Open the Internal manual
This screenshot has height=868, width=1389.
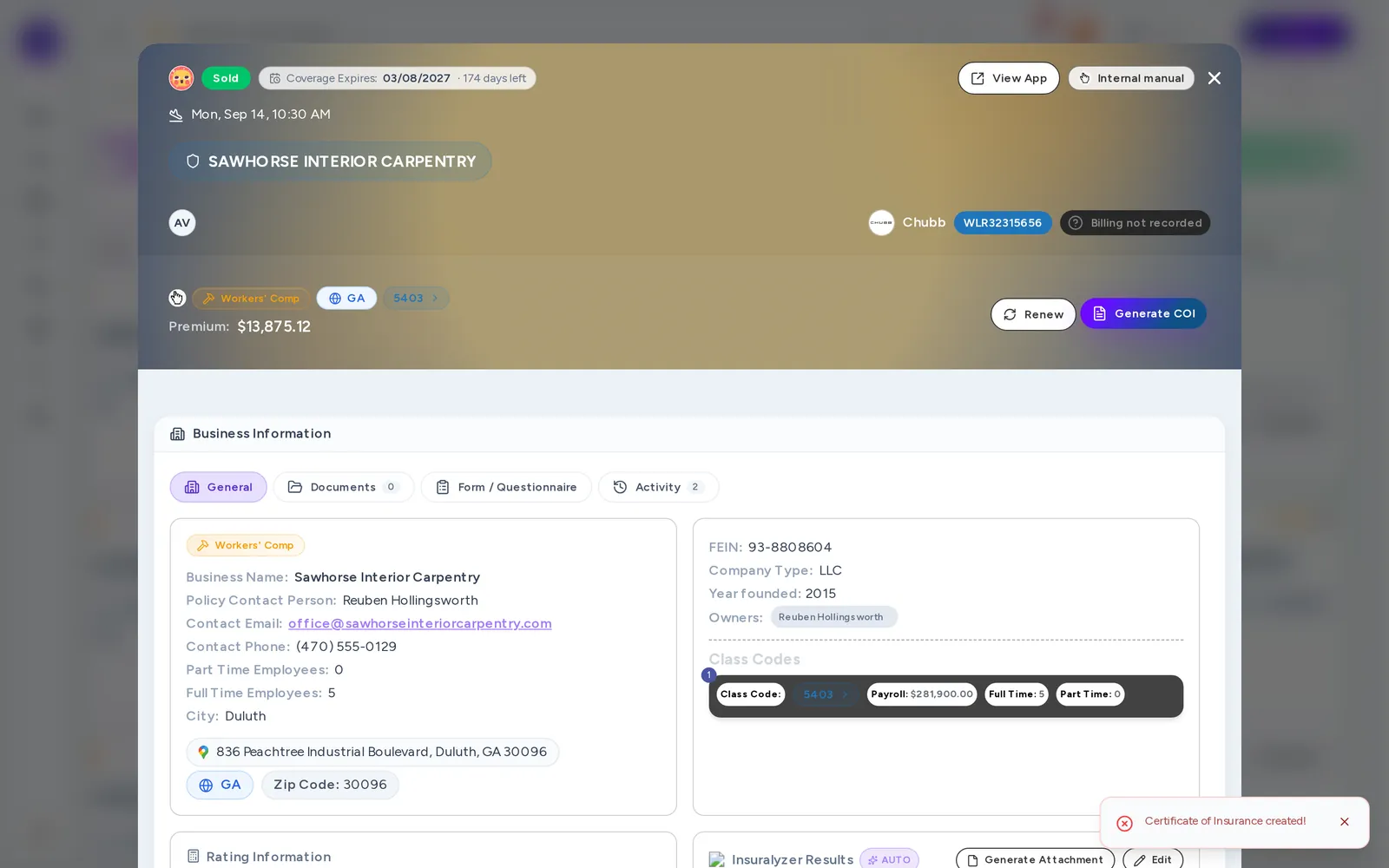[1131, 78]
